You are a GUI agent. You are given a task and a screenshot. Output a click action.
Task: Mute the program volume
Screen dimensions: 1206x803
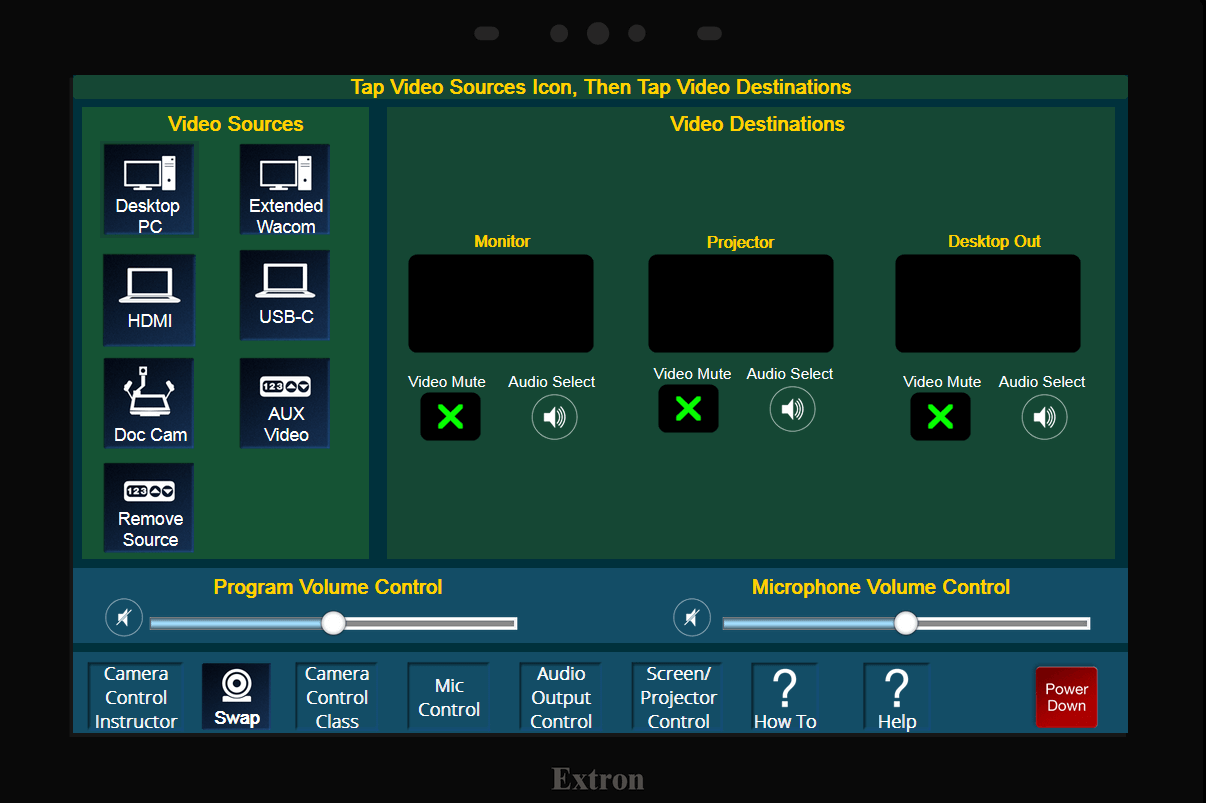tap(124, 618)
